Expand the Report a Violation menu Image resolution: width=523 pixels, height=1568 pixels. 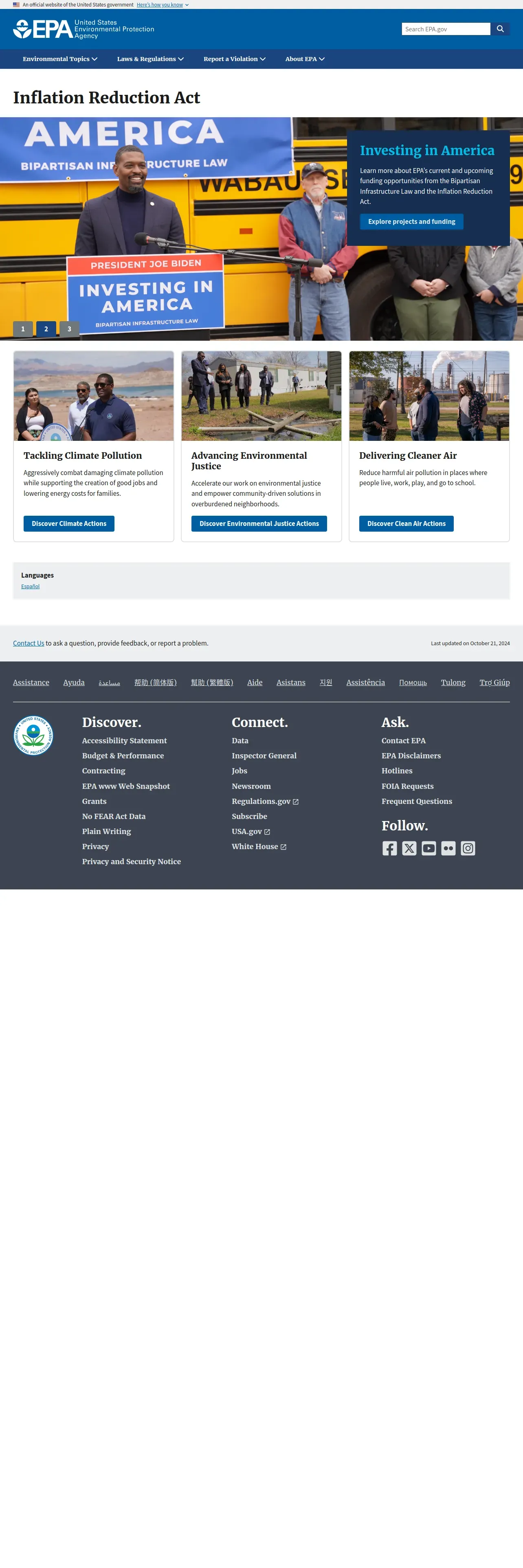pyautogui.click(x=234, y=59)
